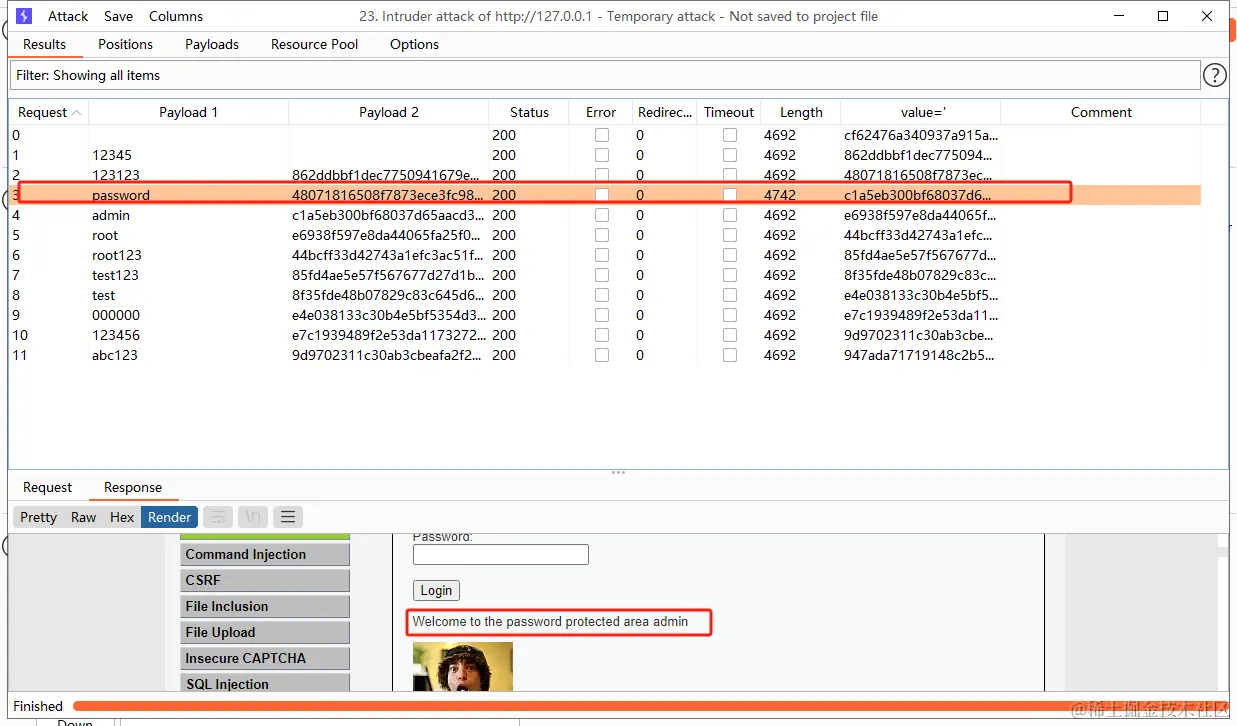Toggle Error checkbox for the admin row
Image resolution: width=1237 pixels, height=726 pixels.
pyautogui.click(x=602, y=215)
